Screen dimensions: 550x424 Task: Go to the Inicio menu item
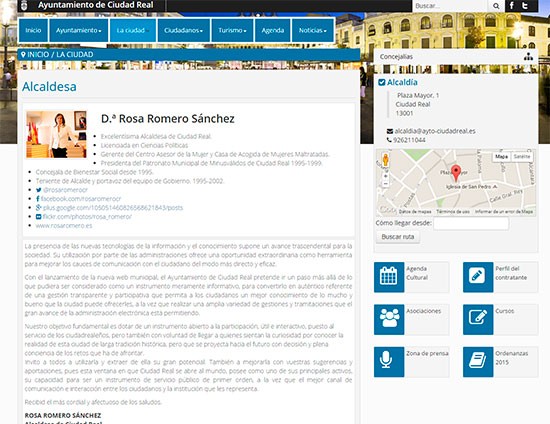click(x=33, y=31)
